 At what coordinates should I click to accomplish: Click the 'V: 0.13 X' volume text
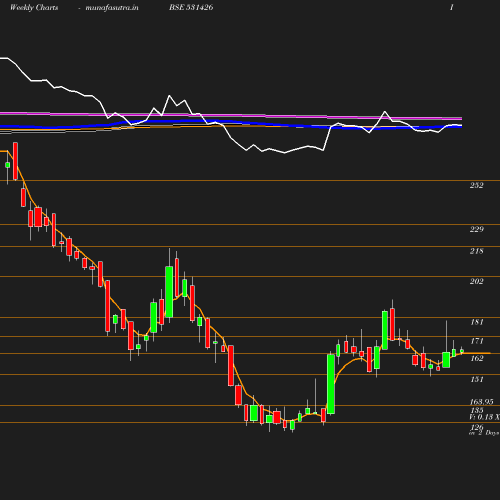coord(484,417)
